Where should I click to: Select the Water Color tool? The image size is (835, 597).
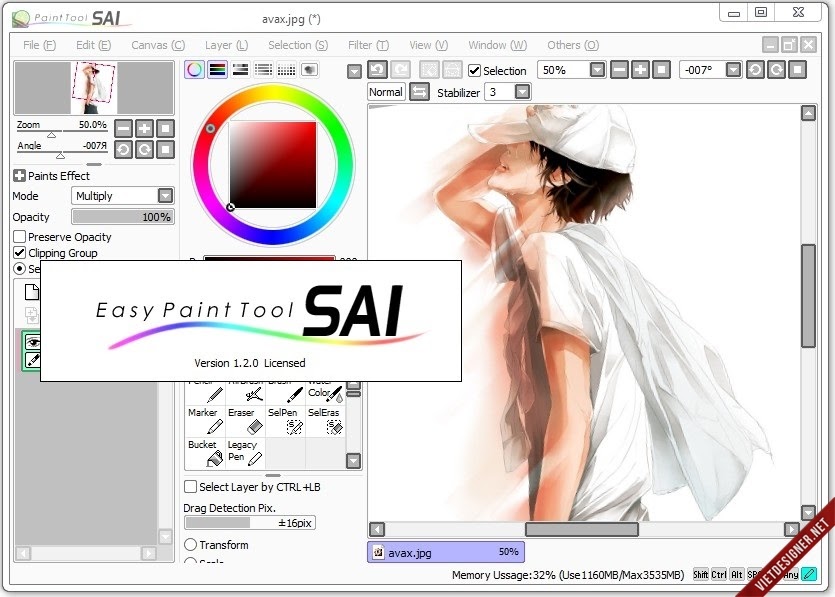[x=325, y=393]
